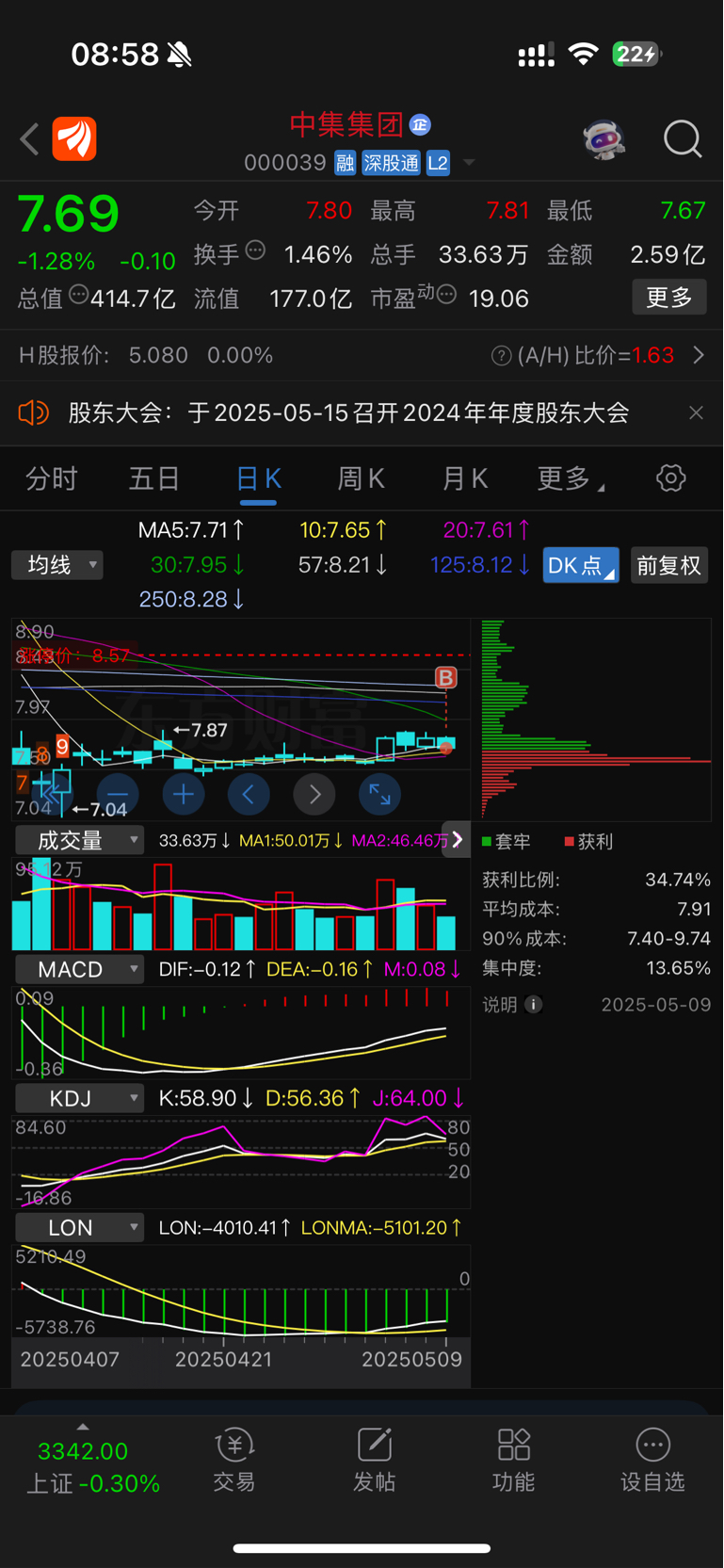Open chart settings gear icon
This screenshot has height=1568, width=724.
[670, 478]
